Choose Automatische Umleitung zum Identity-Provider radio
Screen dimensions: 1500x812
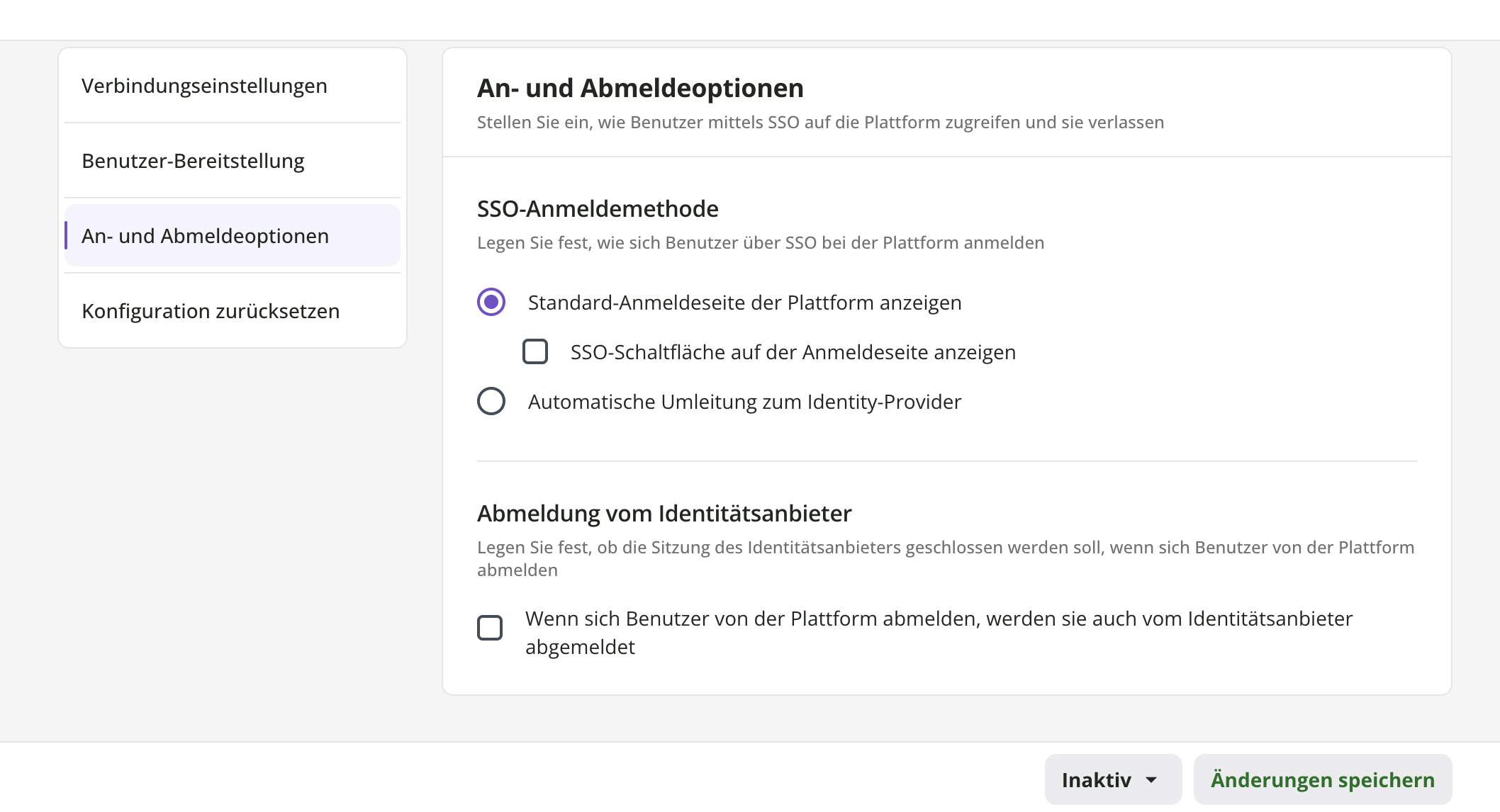[x=491, y=401]
